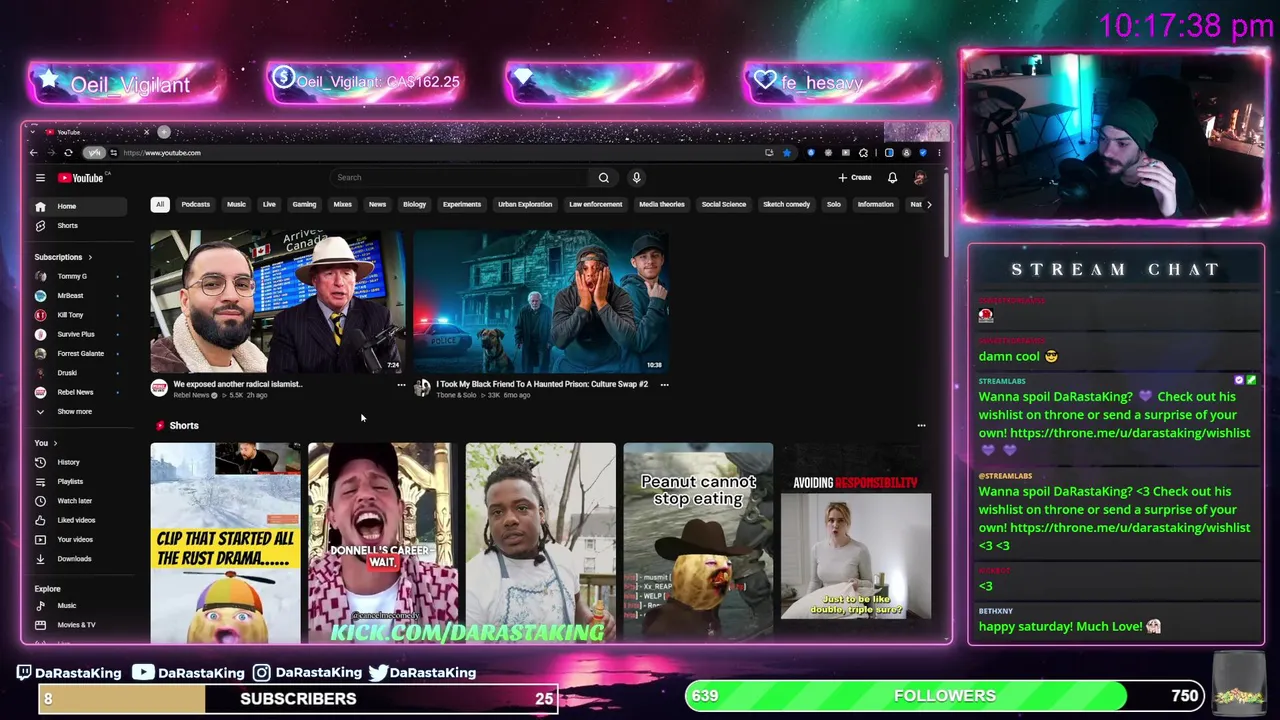Screen dimensions: 1280x720
Task: Select the Urban Exploration chip
Action: (525, 205)
